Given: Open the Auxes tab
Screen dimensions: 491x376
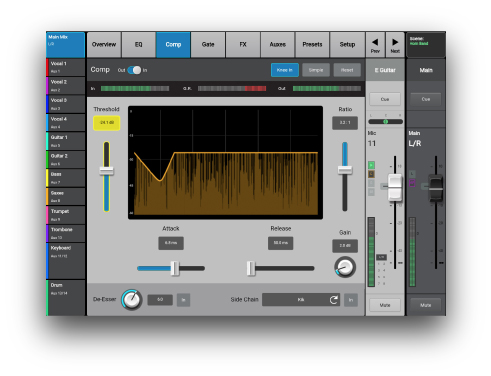Looking at the screenshot, I should pos(277,45).
